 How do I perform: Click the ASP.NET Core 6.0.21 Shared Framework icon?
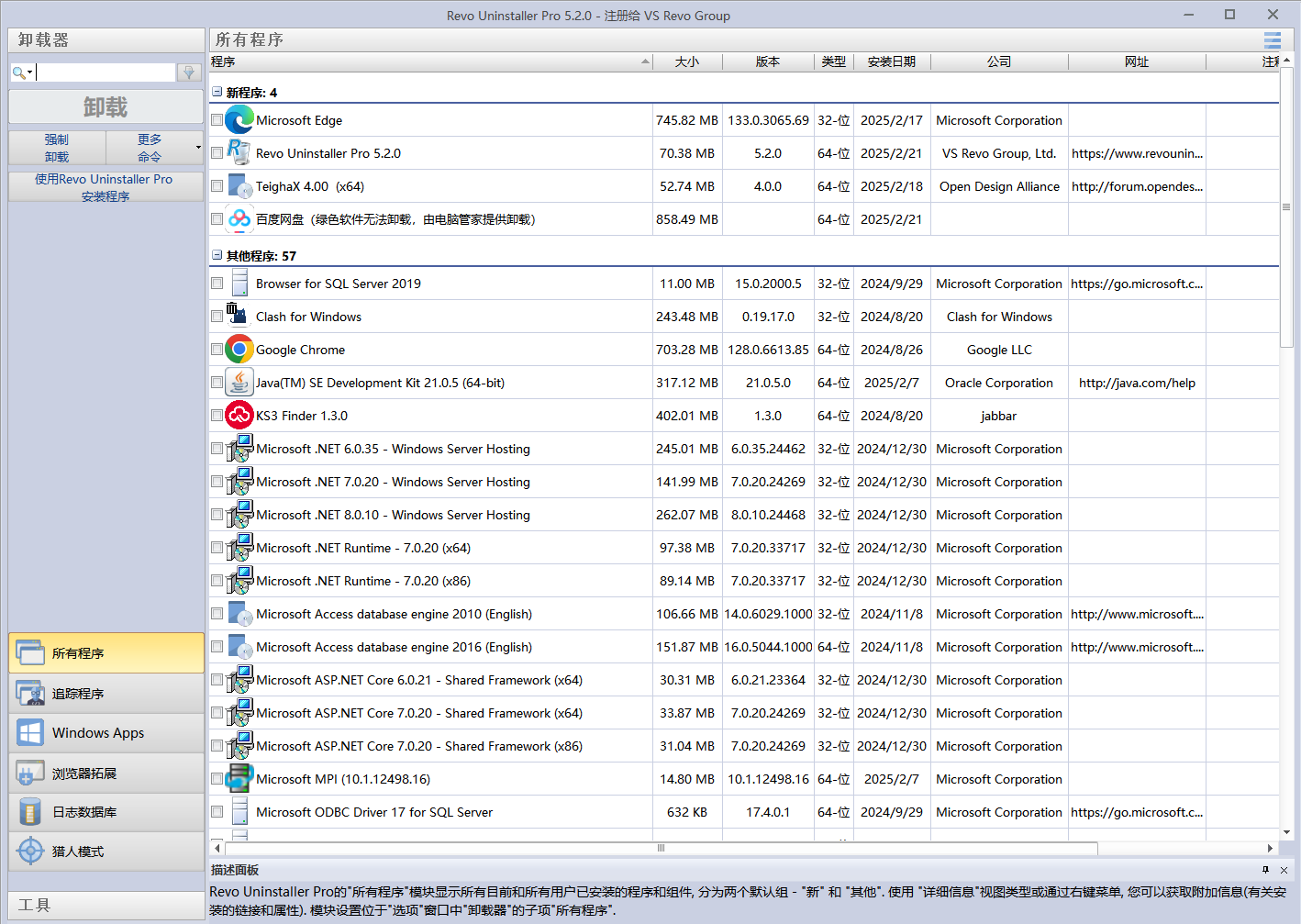point(239,680)
